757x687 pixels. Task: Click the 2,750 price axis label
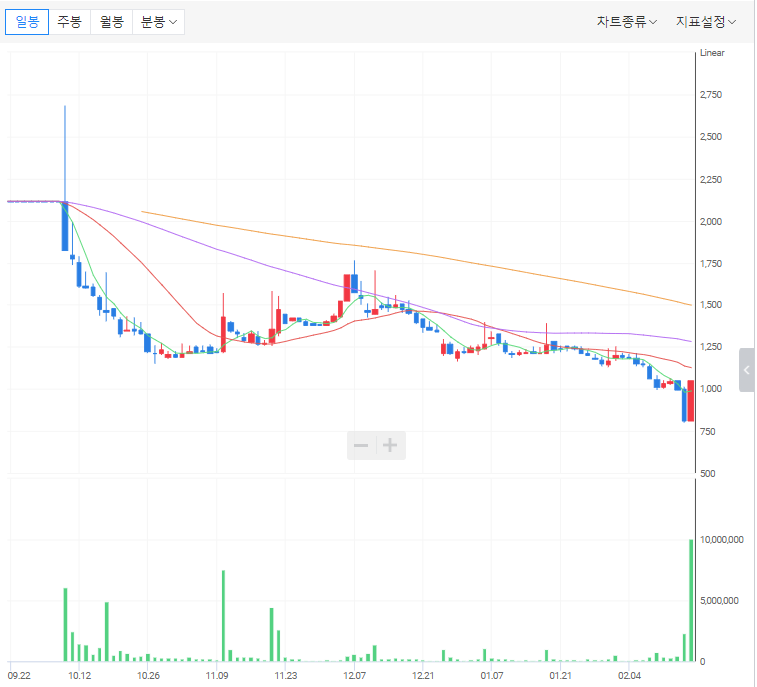(x=711, y=95)
